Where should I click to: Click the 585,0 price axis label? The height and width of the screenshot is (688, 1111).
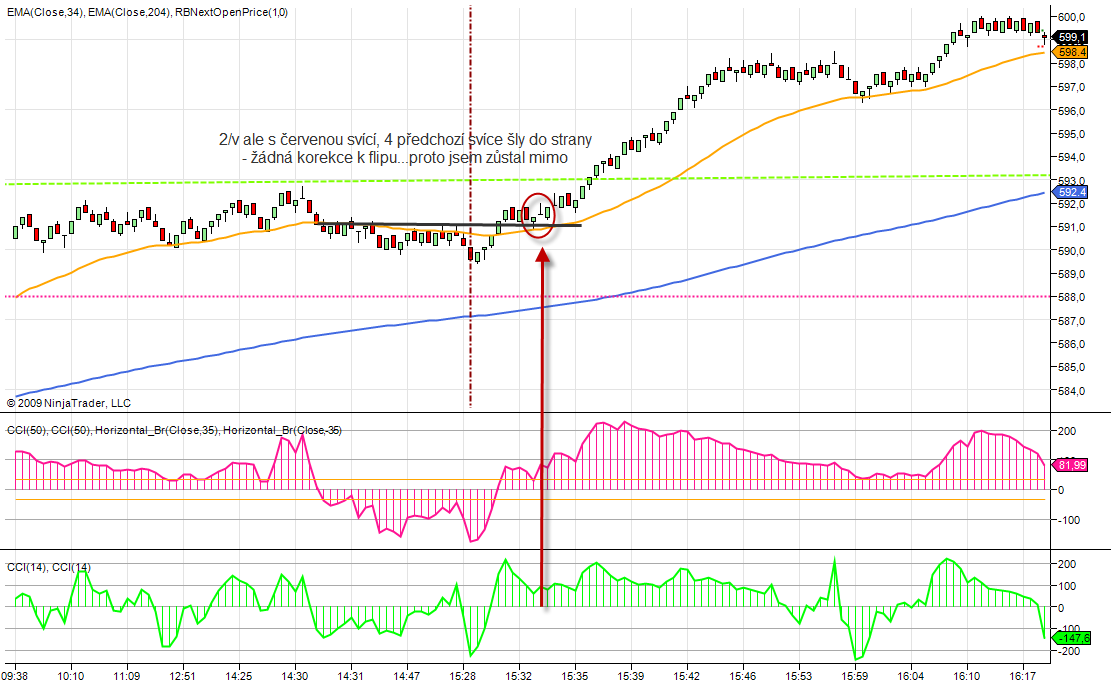click(1071, 368)
